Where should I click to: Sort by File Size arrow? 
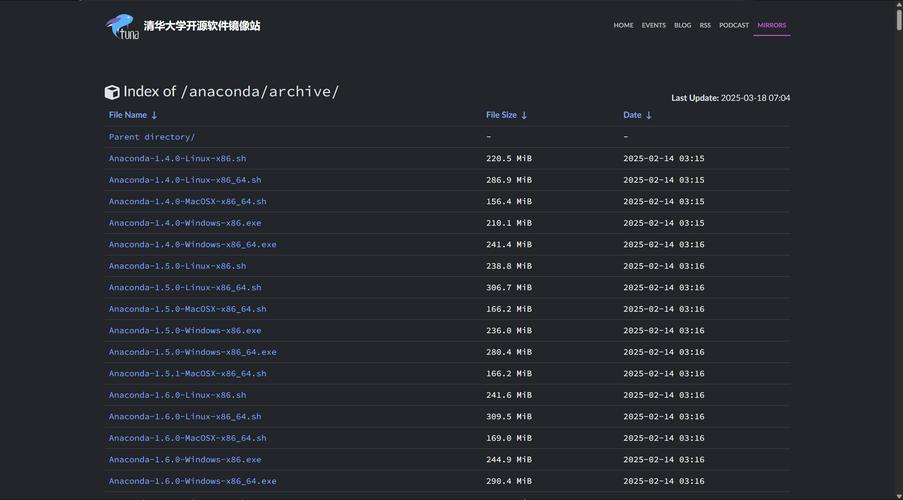pos(524,116)
